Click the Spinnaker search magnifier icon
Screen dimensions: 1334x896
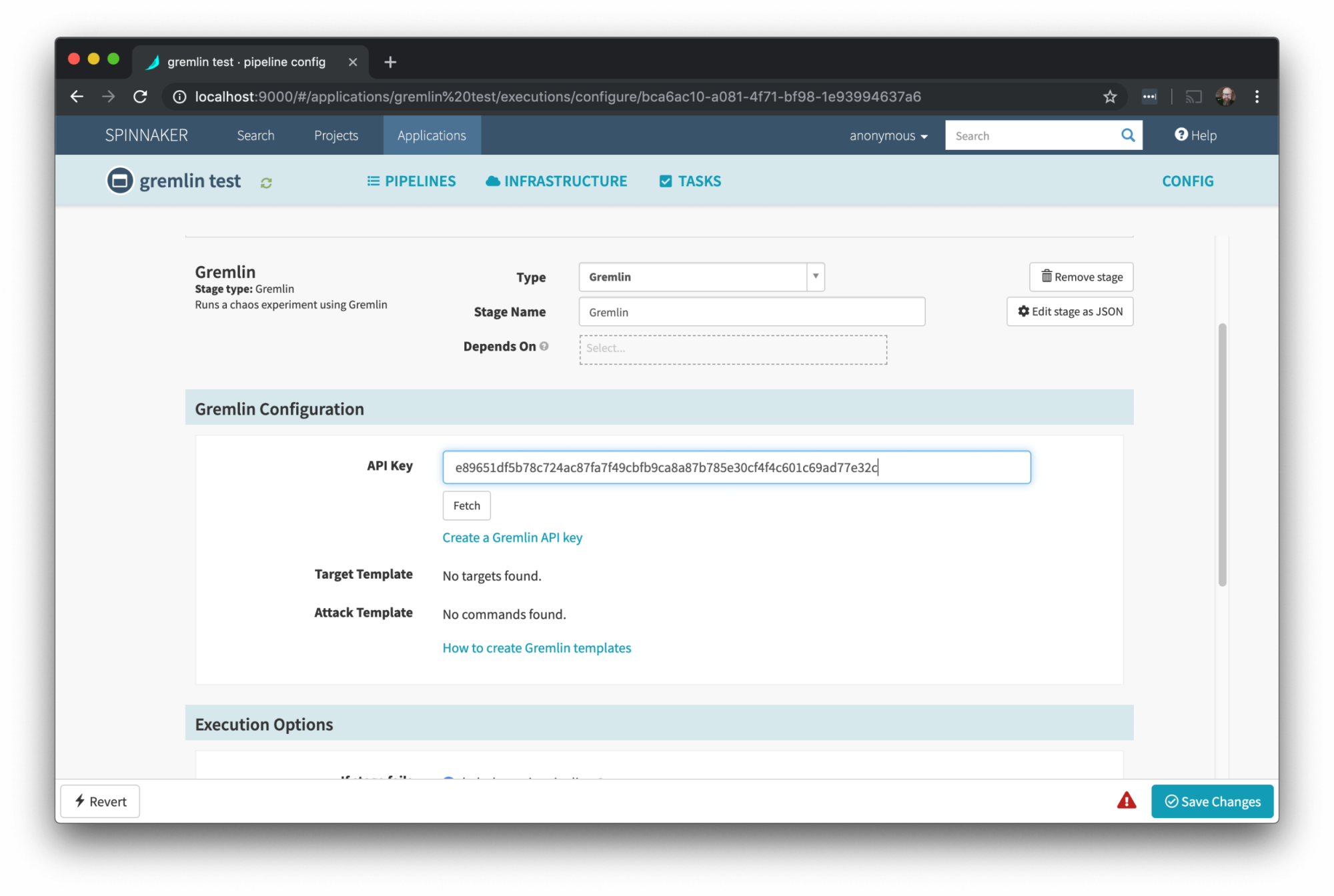(x=1128, y=135)
